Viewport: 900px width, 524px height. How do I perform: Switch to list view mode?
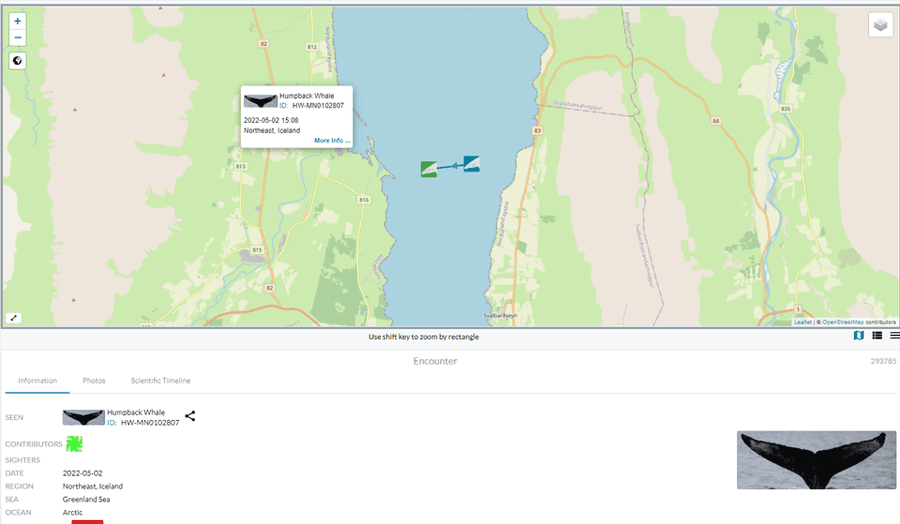coord(877,336)
